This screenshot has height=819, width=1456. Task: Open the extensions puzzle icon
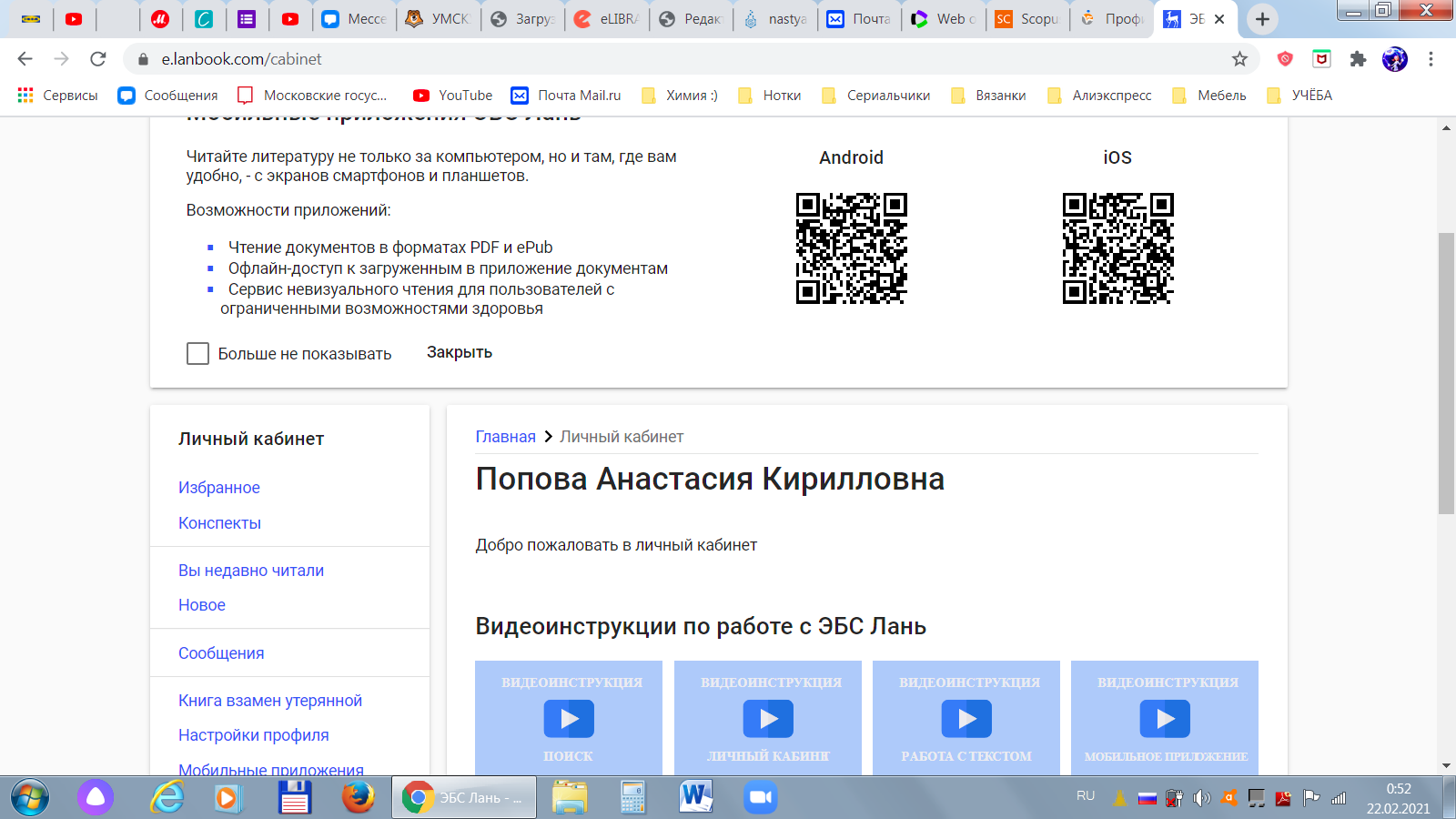coord(1358,59)
